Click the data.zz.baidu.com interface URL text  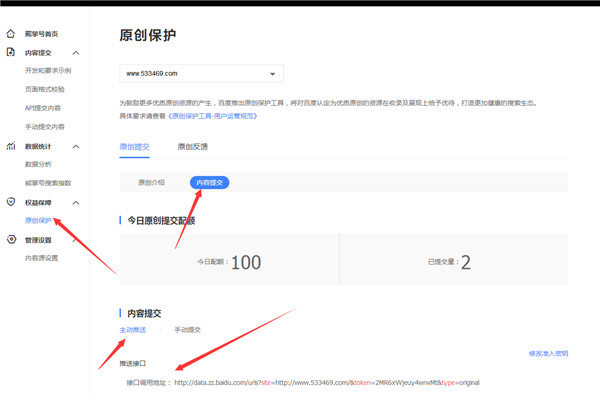[x=327, y=382]
